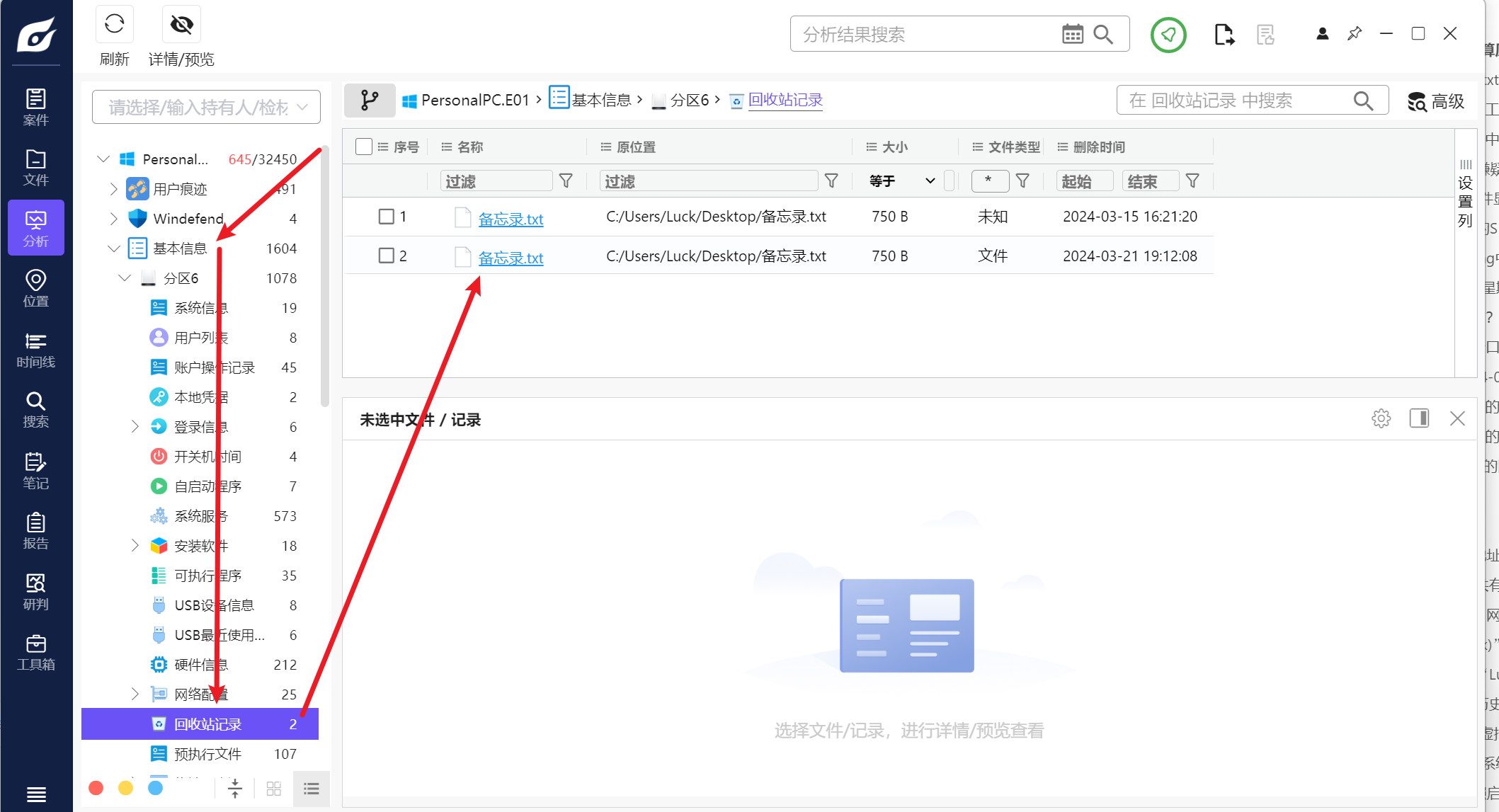Click the preview panel settings gear
The image size is (1499, 812).
pyautogui.click(x=1381, y=418)
